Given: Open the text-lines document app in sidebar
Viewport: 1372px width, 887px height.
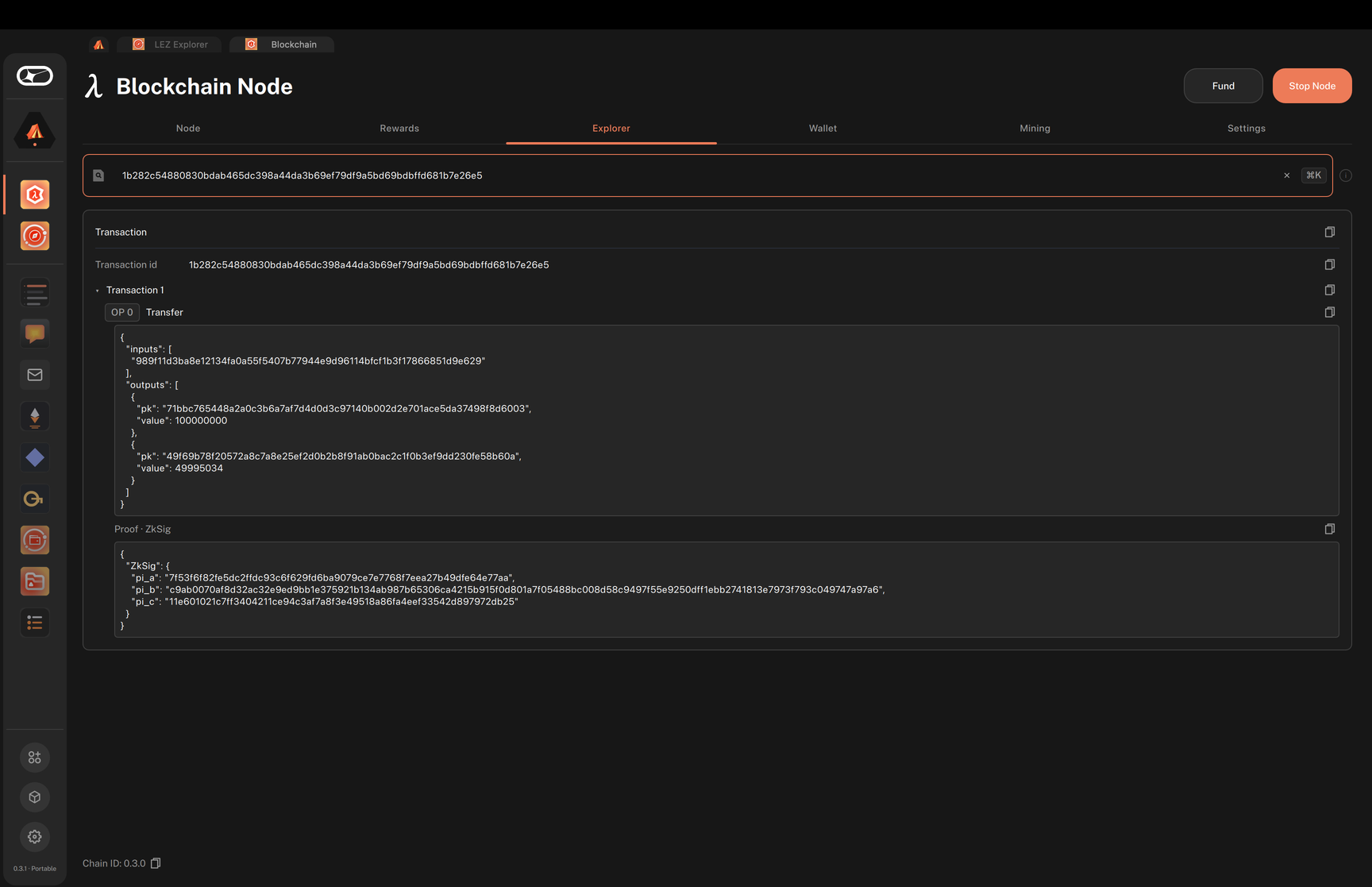Looking at the screenshot, I should 35,293.
